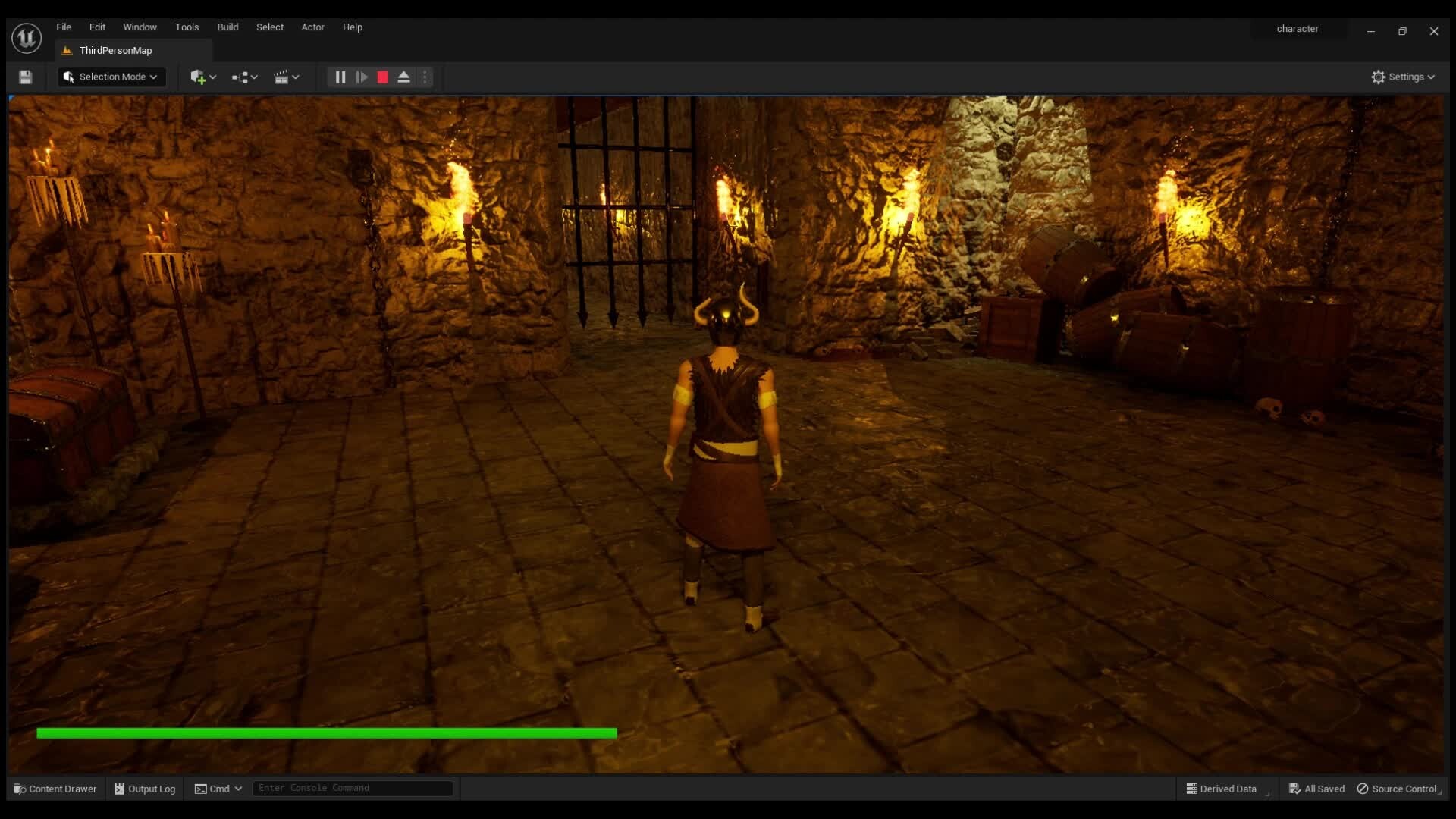Open the Selection Mode dropdown
Viewport: 1456px width, 819px height.
pyautogui.click(x=111, y=77)
